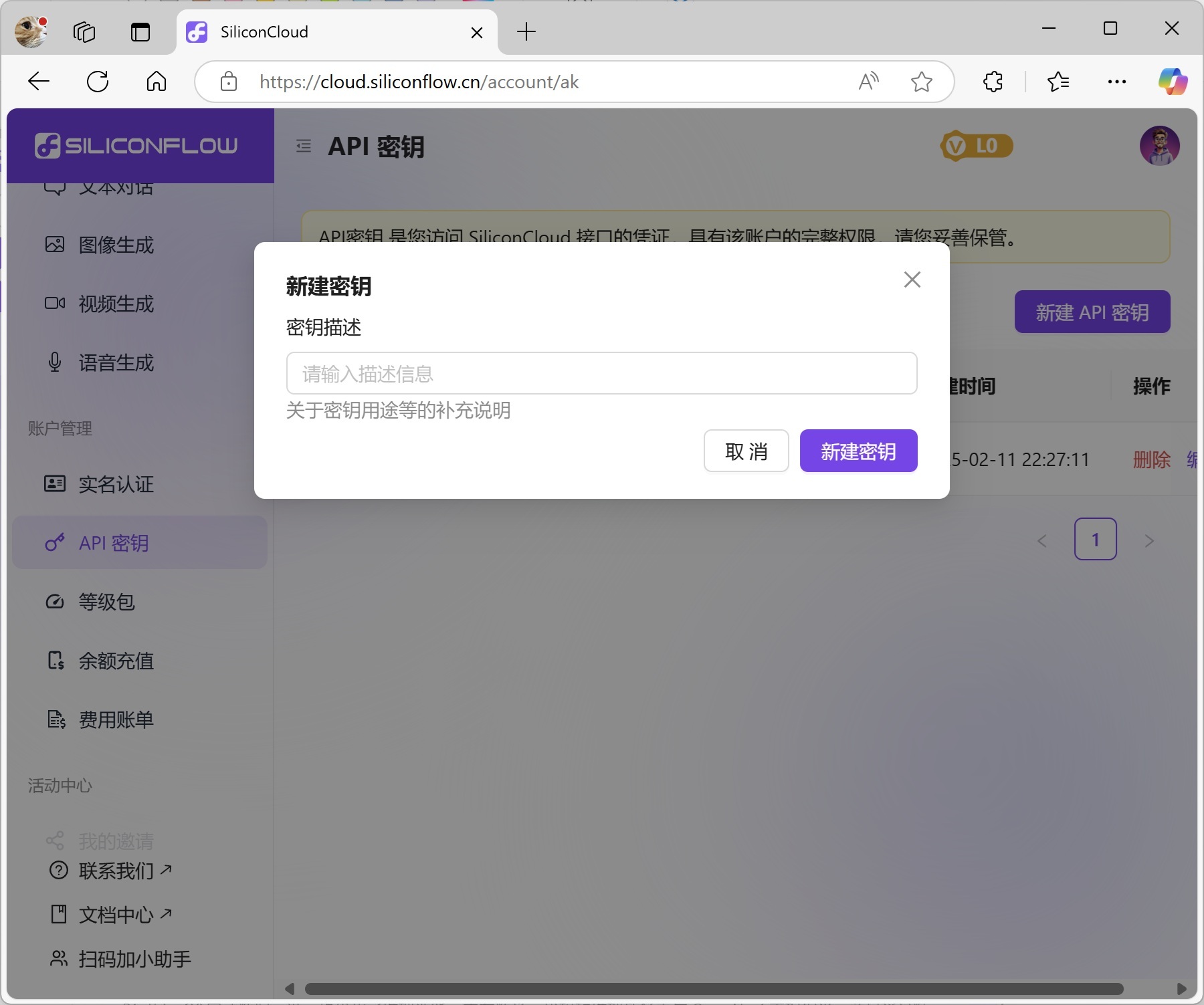Click the key icon beside API 密钥
Screen dimensions: 1204x1005
(55, 542)
